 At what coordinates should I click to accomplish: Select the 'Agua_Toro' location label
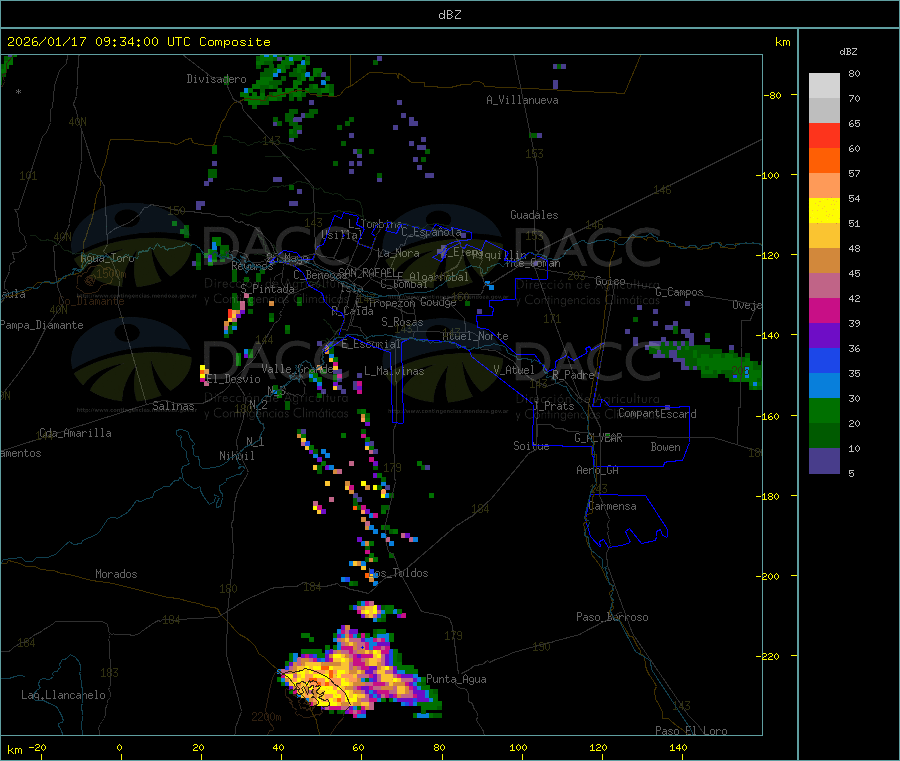[107, 258]
